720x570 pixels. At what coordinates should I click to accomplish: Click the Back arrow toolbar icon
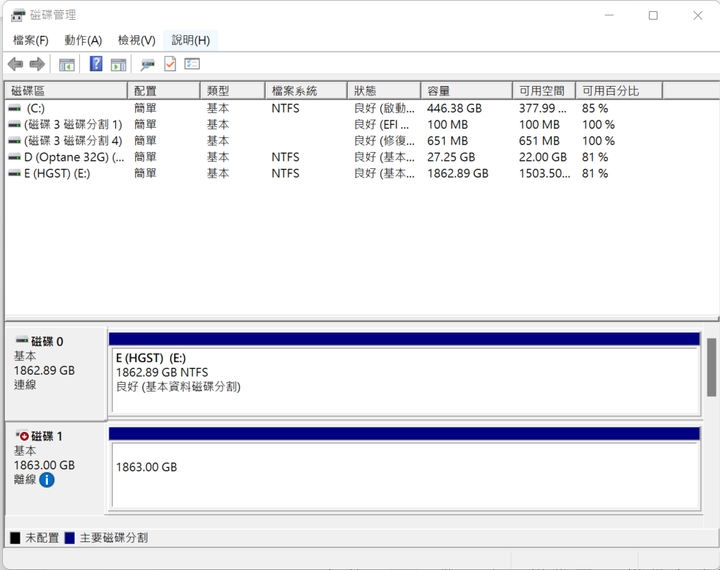tap(16, 64)
